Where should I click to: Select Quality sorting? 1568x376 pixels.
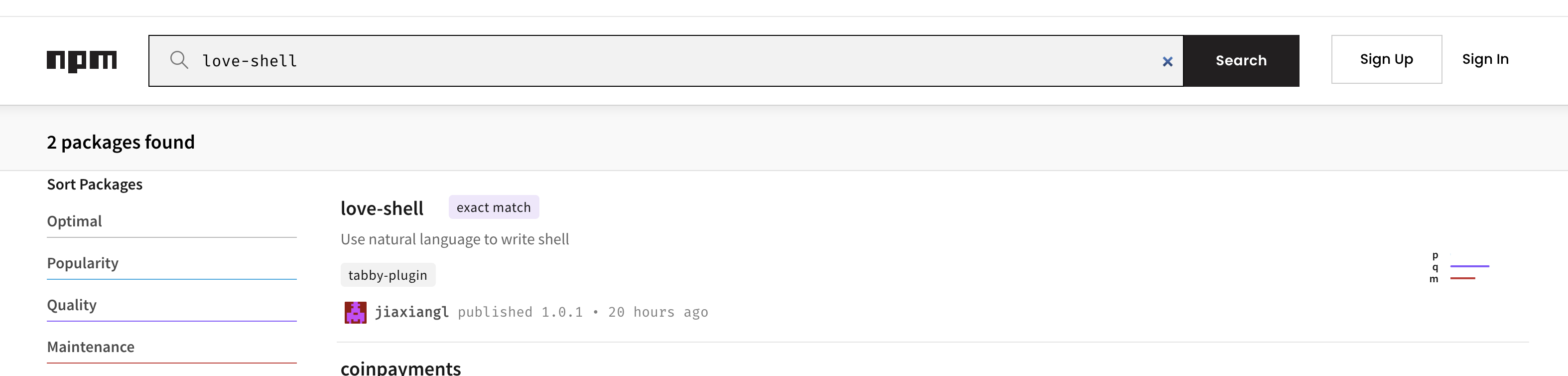click(x=72, y=305)
